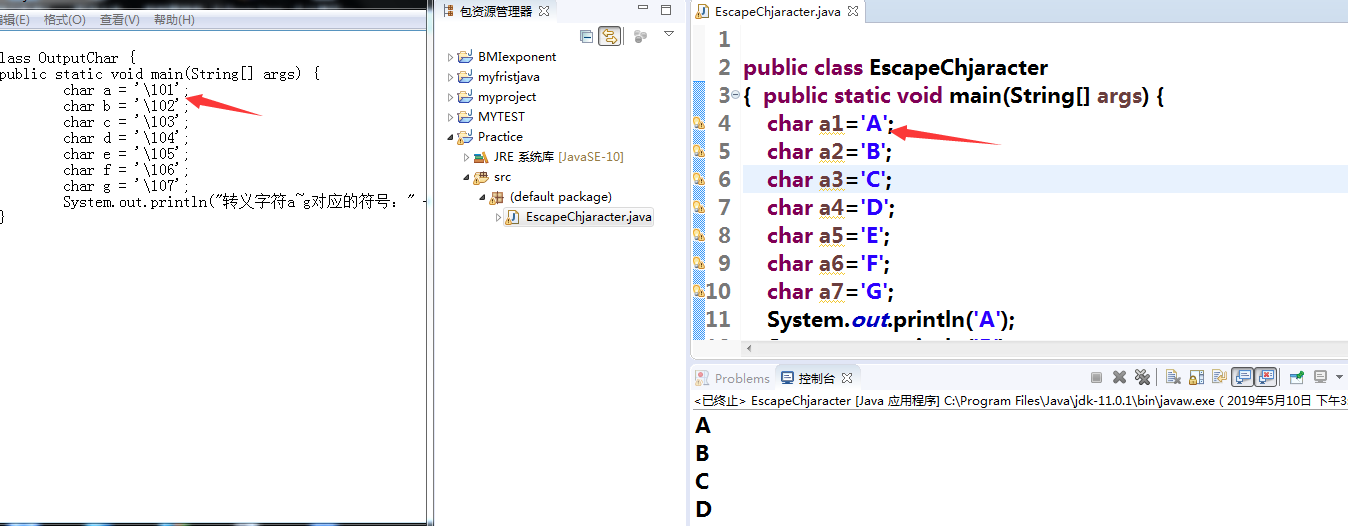Toggle Word Wrap in the console
The height and width of the screenshot is (526, 1348).
1219,377
